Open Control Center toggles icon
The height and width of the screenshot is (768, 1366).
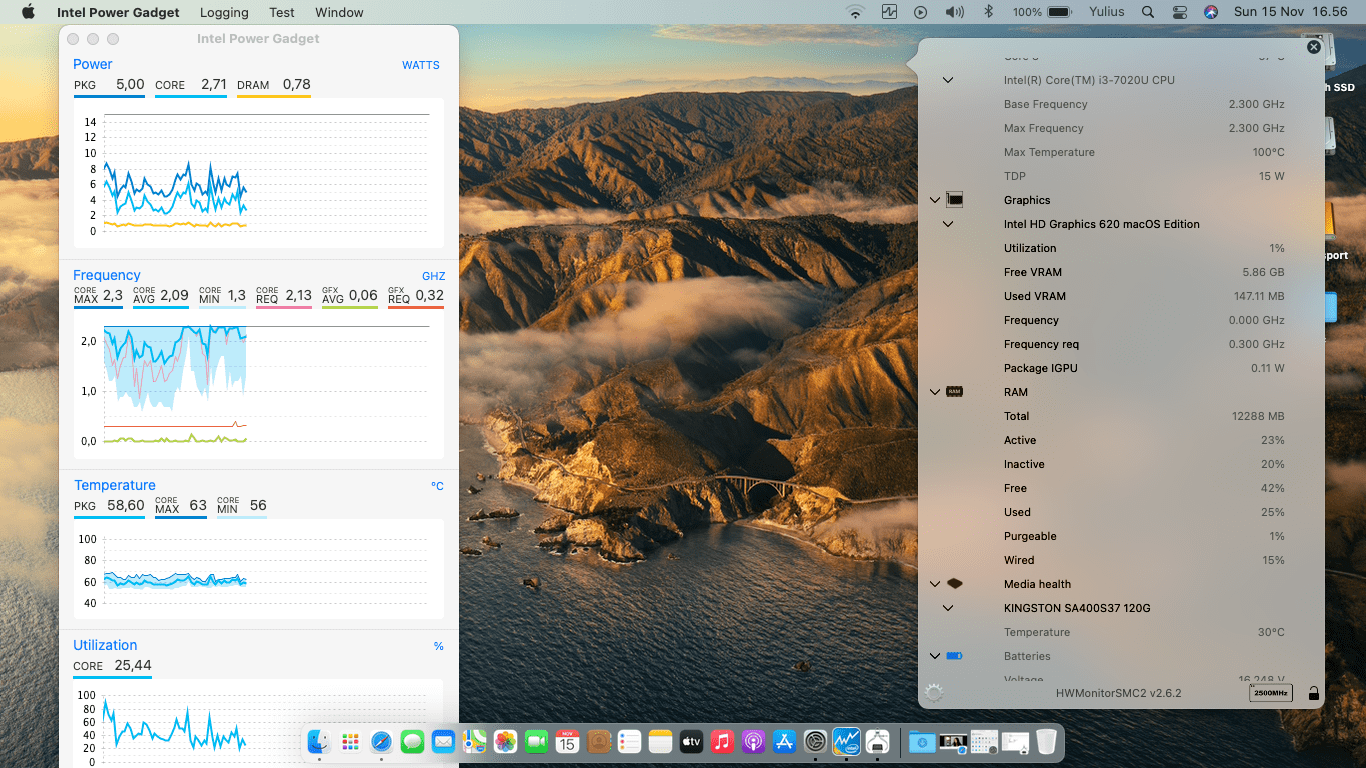(1180, 12)
